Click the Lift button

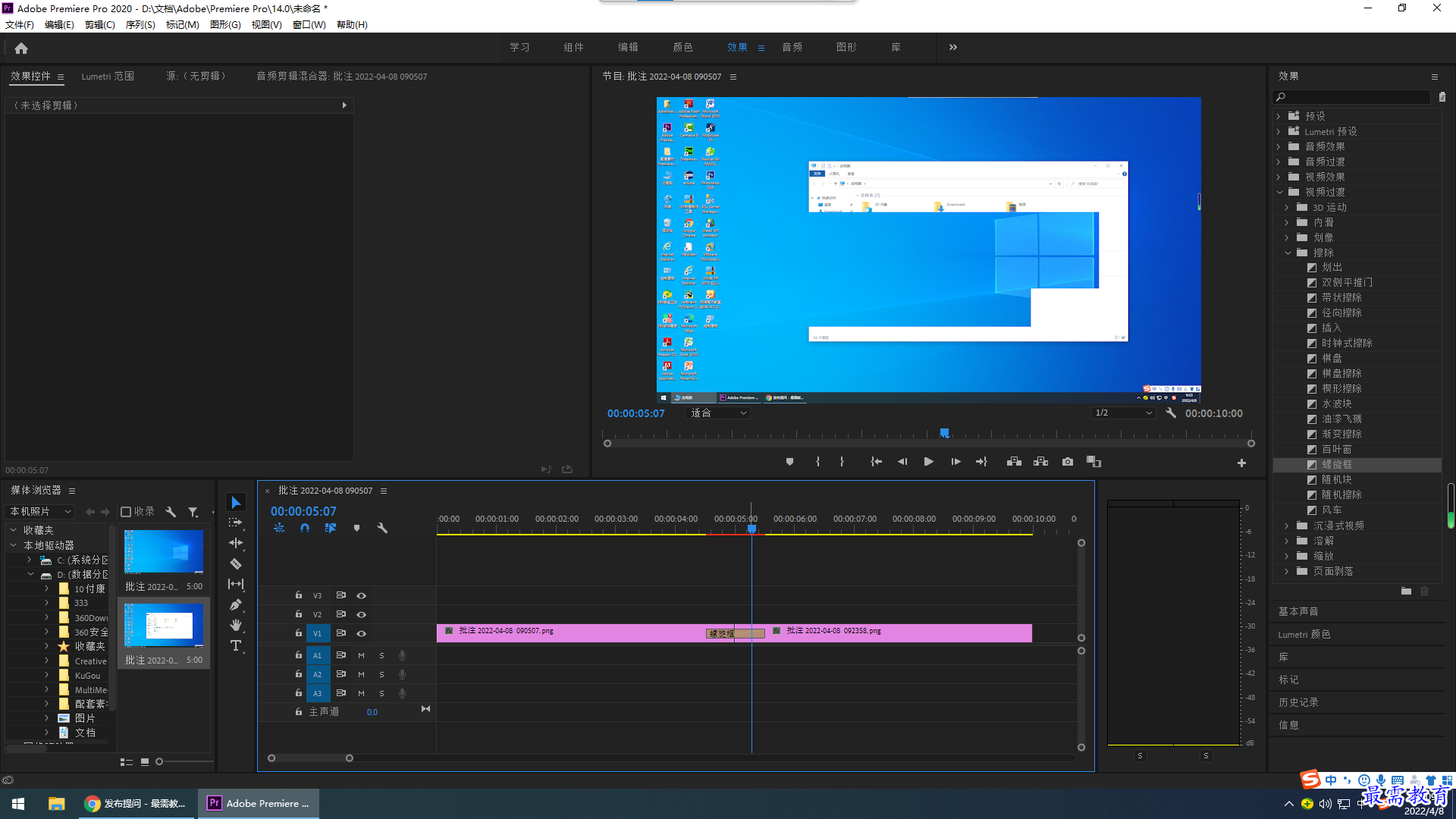pos(1014,462)
